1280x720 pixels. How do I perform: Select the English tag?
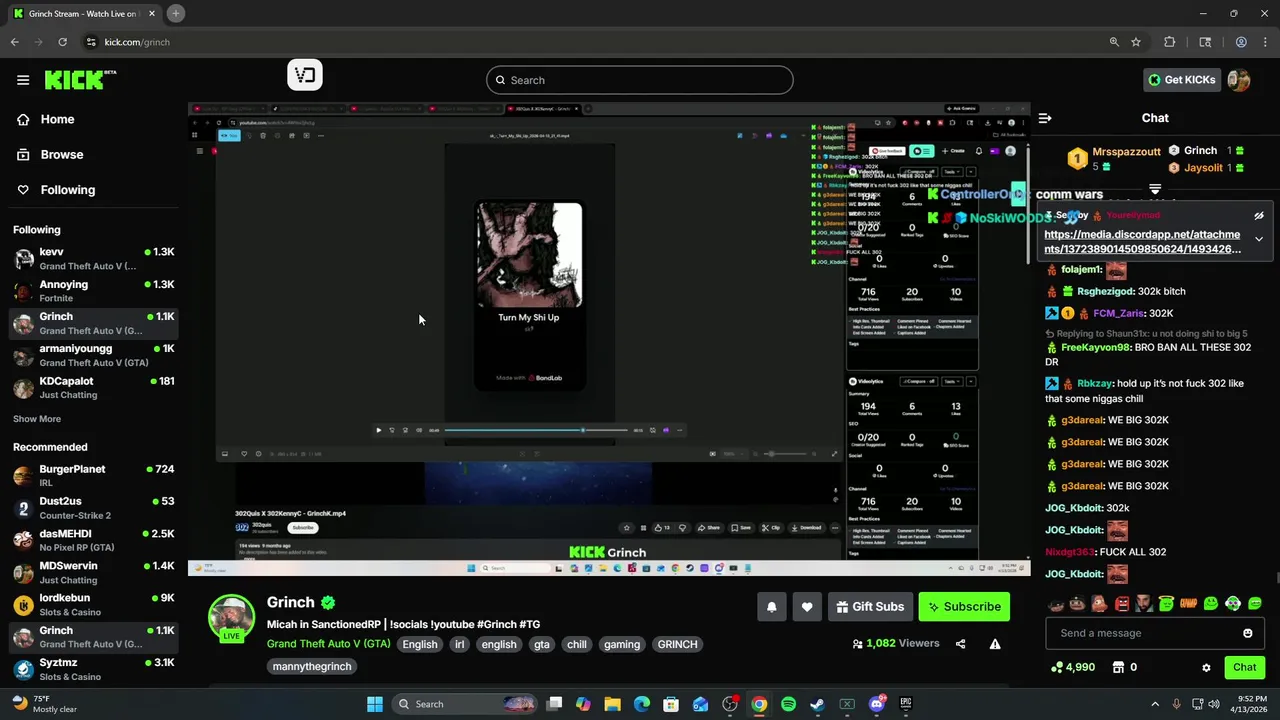pyautogui.click(x=420, y=644)
